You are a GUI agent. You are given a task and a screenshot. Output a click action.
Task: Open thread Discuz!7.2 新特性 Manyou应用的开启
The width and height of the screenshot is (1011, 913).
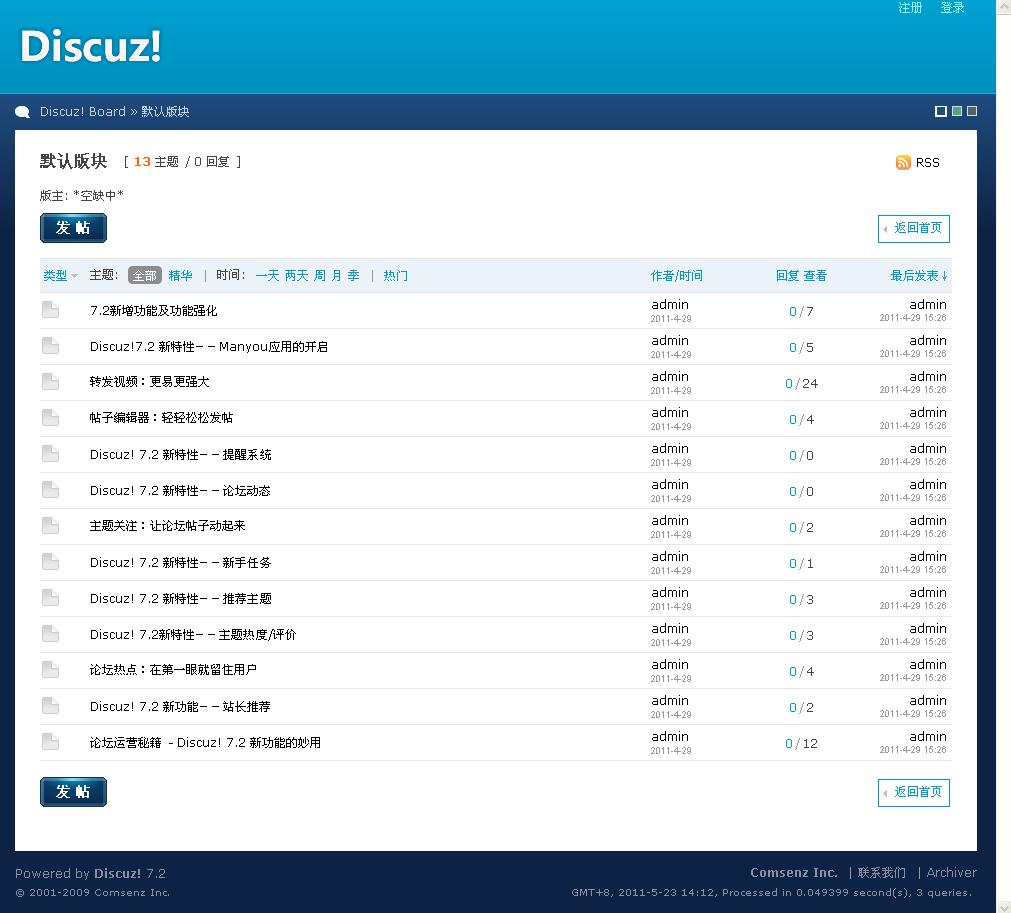click(209, 347)
